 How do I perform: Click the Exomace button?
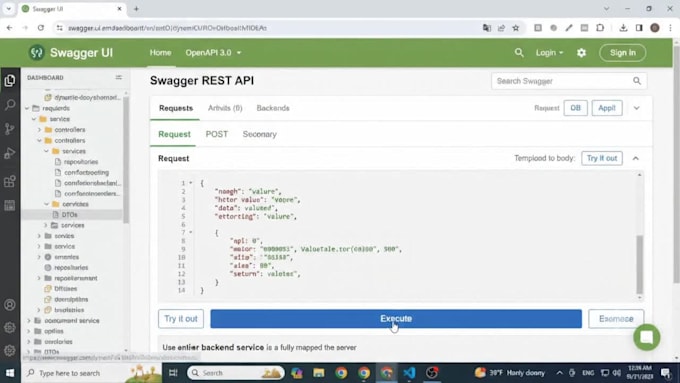pos(616,319)
